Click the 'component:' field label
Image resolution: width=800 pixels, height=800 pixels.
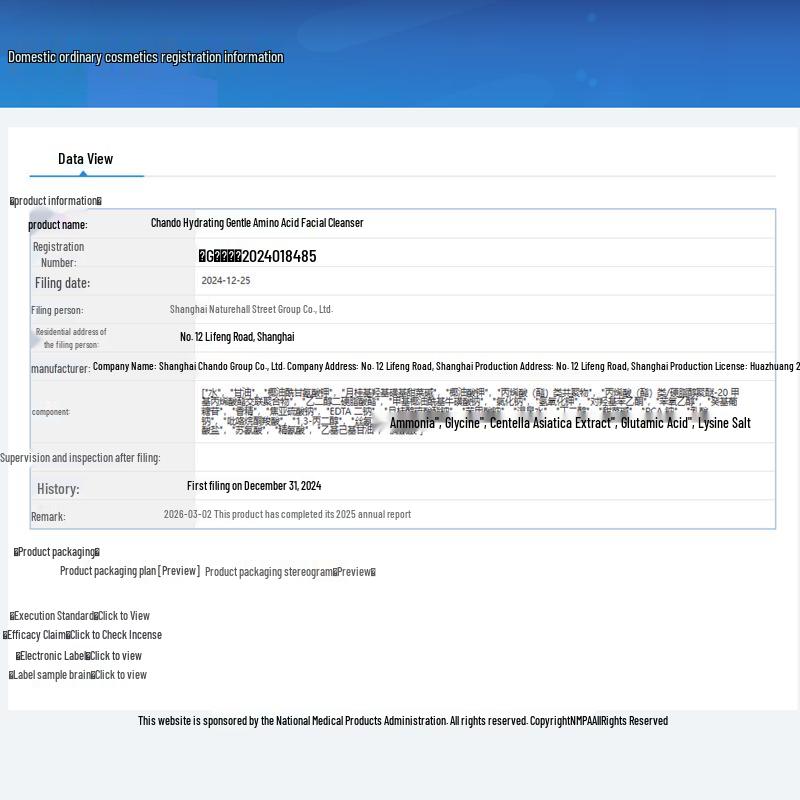click(51, 412)
